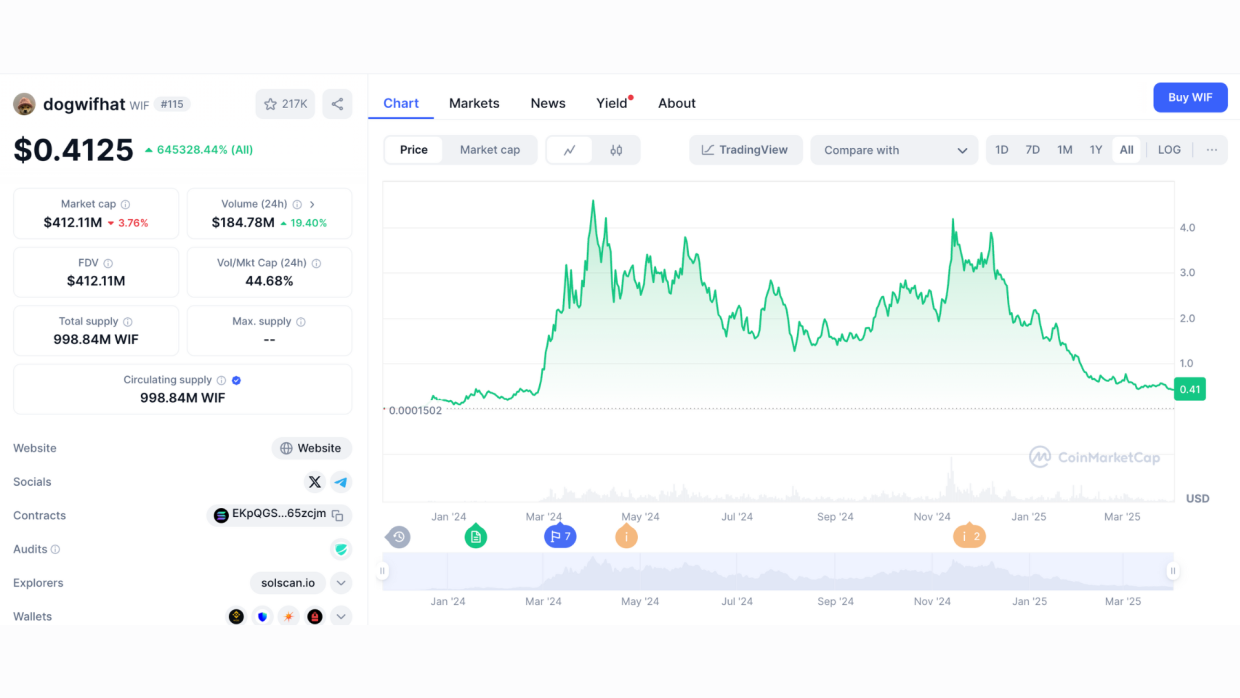Screen dimensions: 1240x698
Task: Click the Max. supply info icon
Action: 301,322
